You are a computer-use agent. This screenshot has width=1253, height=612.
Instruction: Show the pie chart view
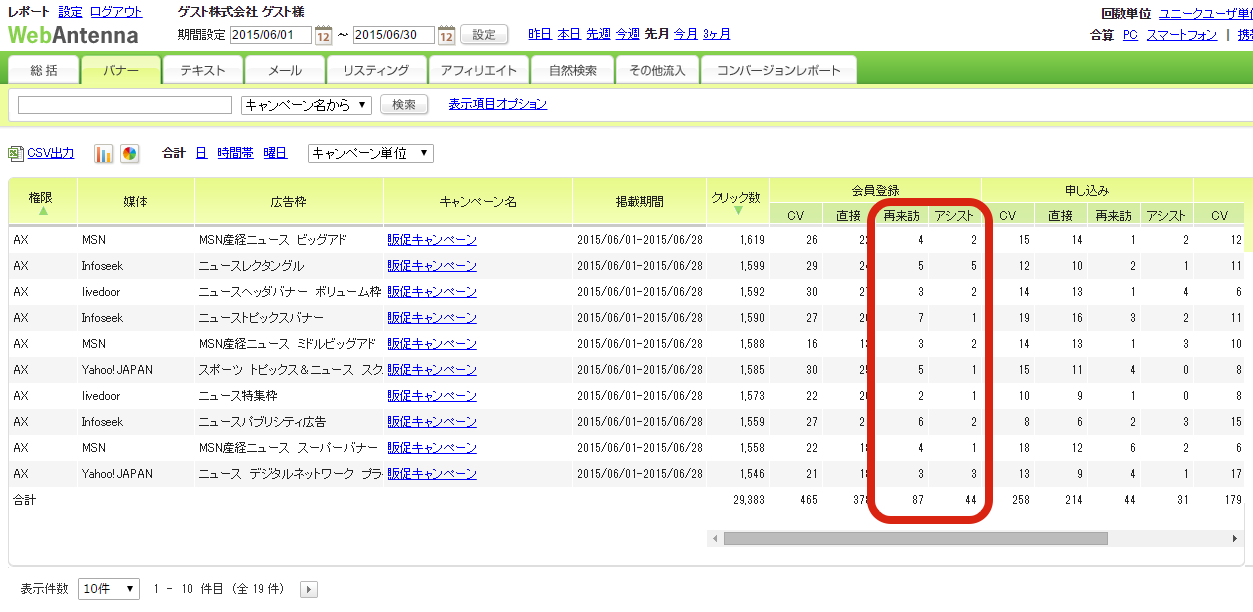129,154
